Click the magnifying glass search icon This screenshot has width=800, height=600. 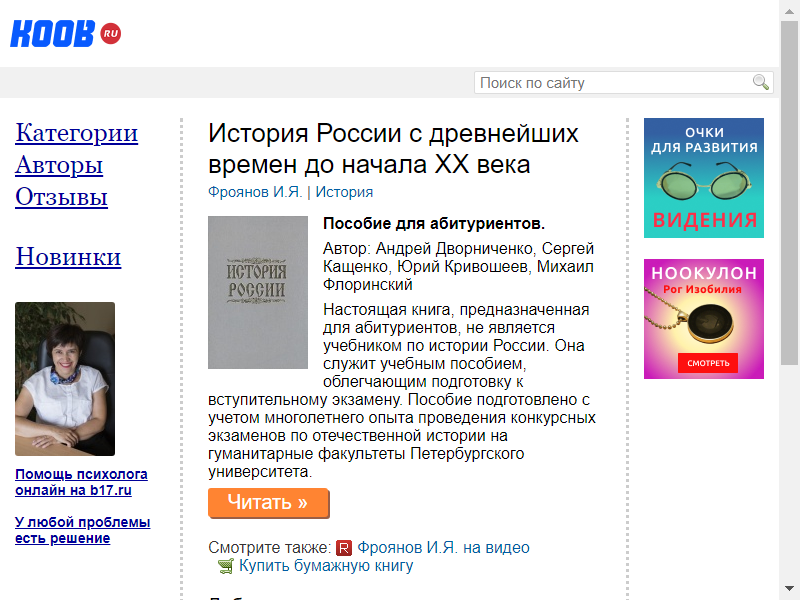click(x=761, y=82)
